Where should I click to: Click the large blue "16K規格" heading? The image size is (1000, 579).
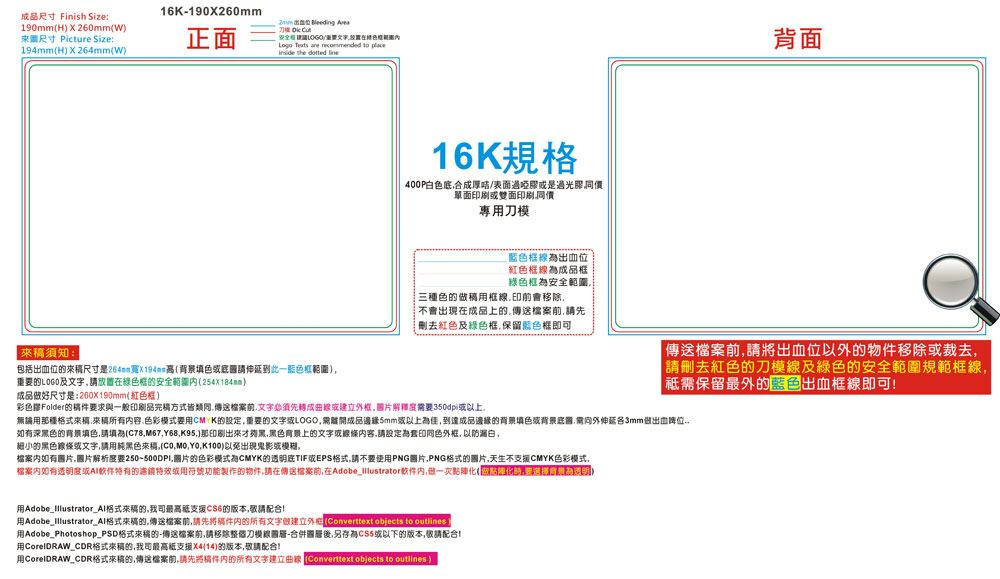pos(504,158)
